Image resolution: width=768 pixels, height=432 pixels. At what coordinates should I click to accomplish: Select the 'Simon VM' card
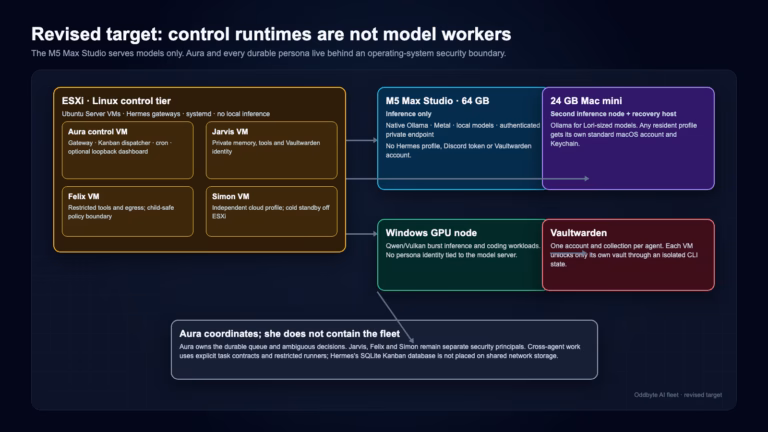tap(271, 211)
